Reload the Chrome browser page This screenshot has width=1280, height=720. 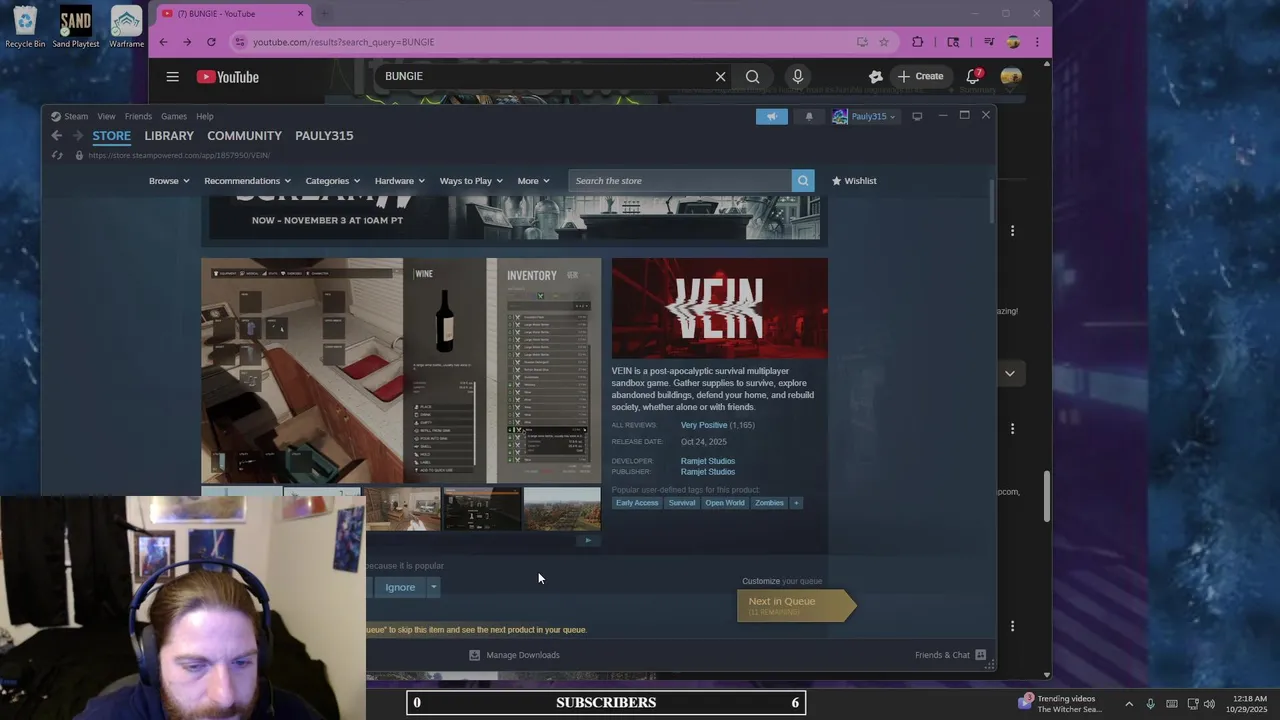point(211,42)
